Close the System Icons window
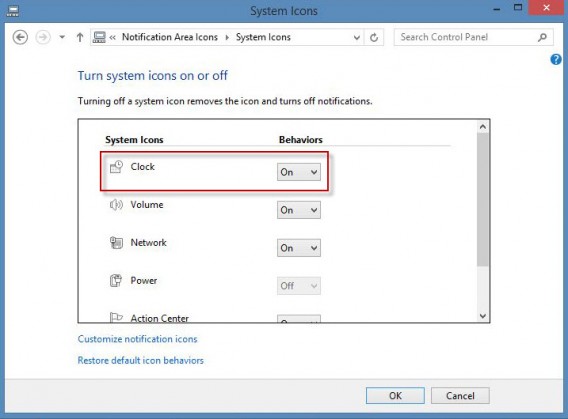This screenshot has height=419, width=568. pos(546,8)
